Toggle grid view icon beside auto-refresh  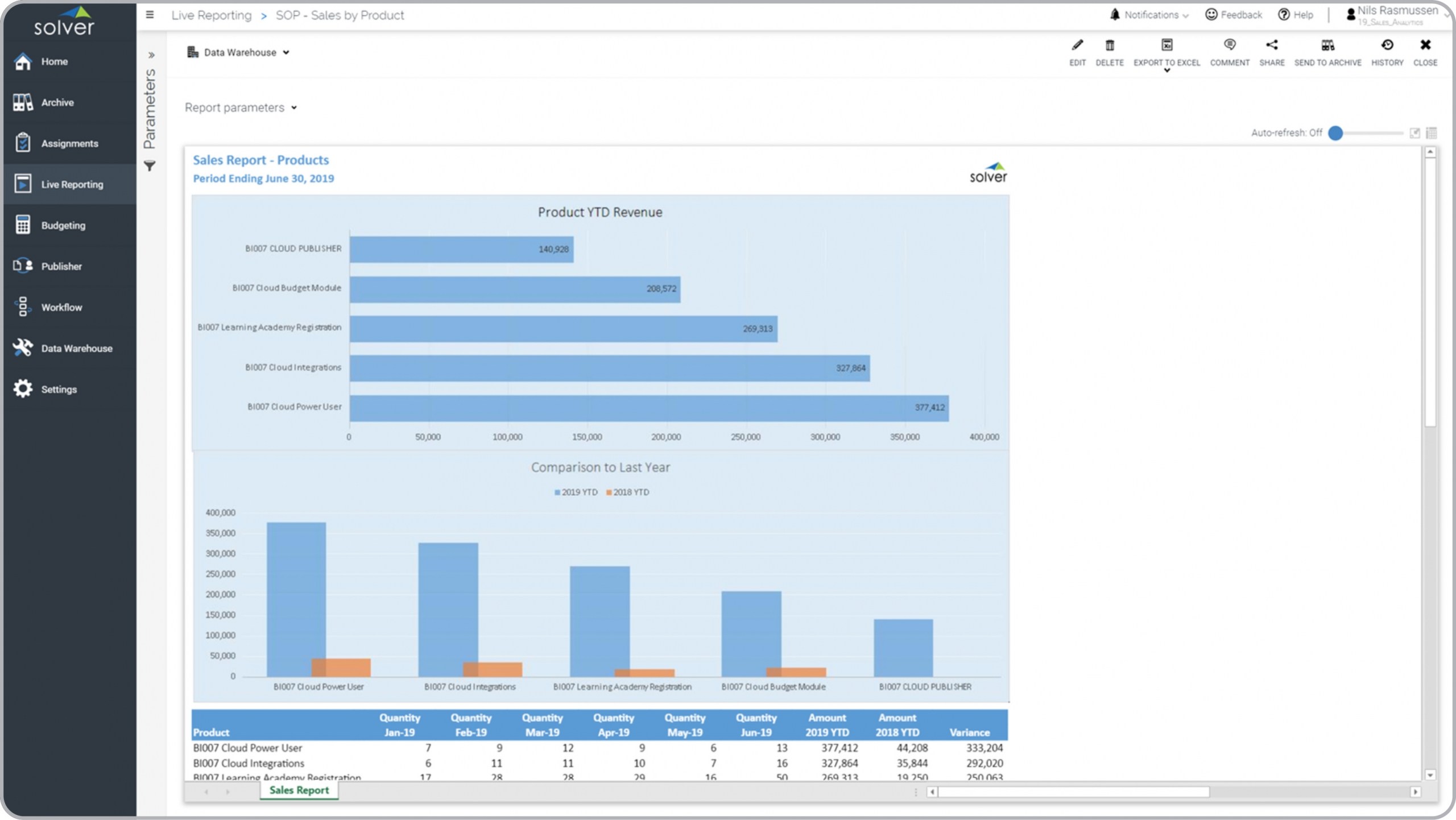[1432, 133]
